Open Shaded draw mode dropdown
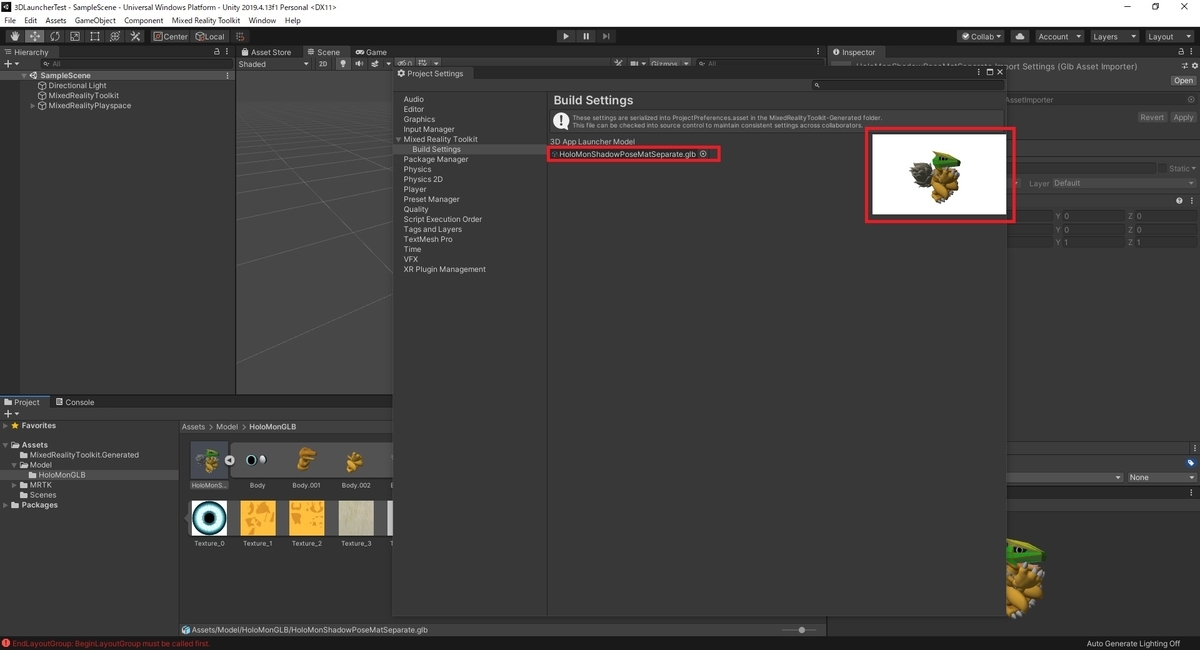Viewport: 1200px width, 650px height. point(274,64)
